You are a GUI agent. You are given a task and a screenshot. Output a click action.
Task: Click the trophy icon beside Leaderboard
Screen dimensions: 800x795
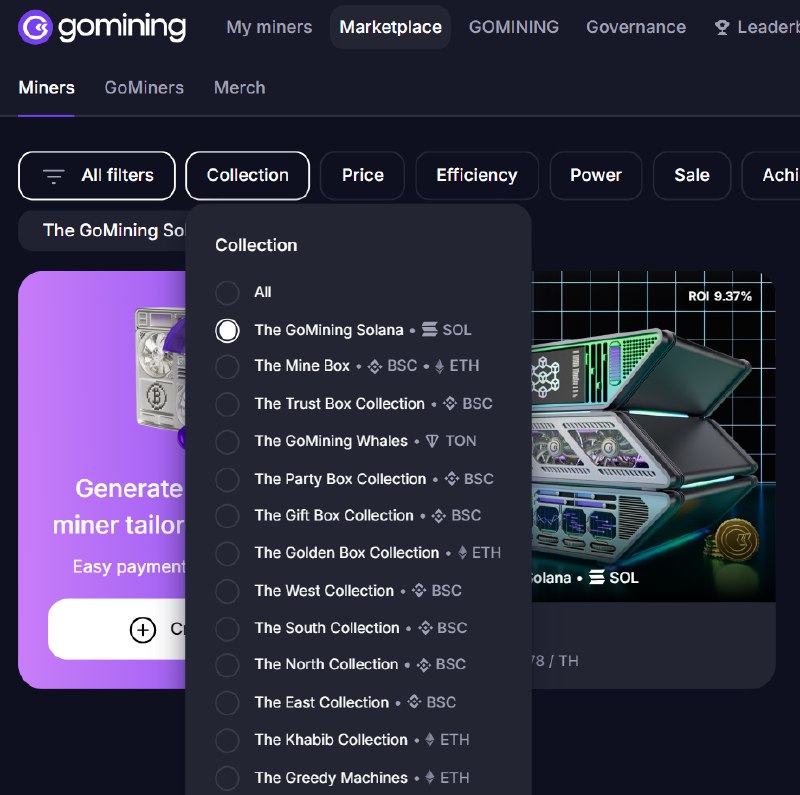coord(722,28)
